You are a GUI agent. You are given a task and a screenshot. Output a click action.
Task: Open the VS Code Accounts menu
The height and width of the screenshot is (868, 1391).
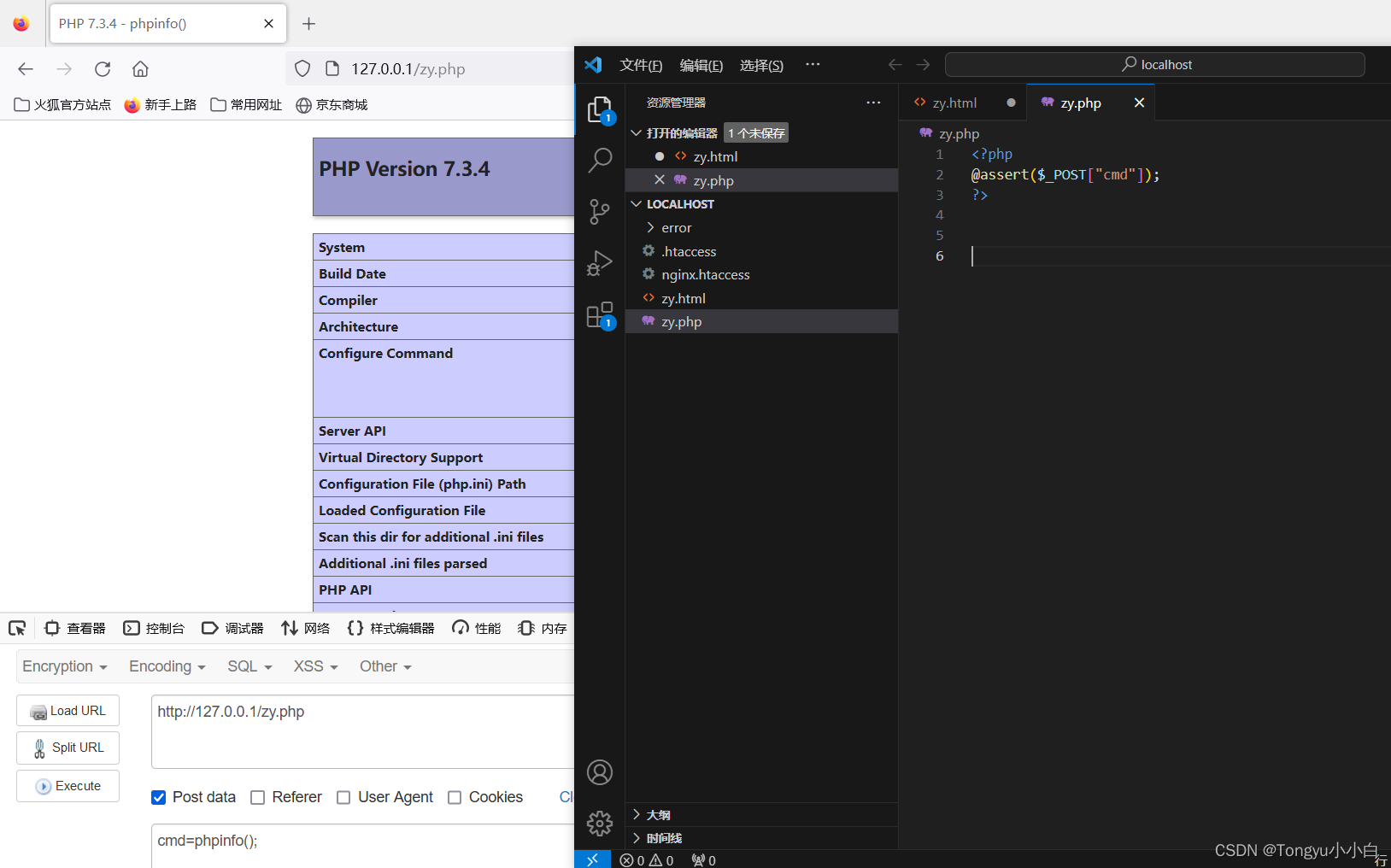pyautogui.click(x=600, y=772)
